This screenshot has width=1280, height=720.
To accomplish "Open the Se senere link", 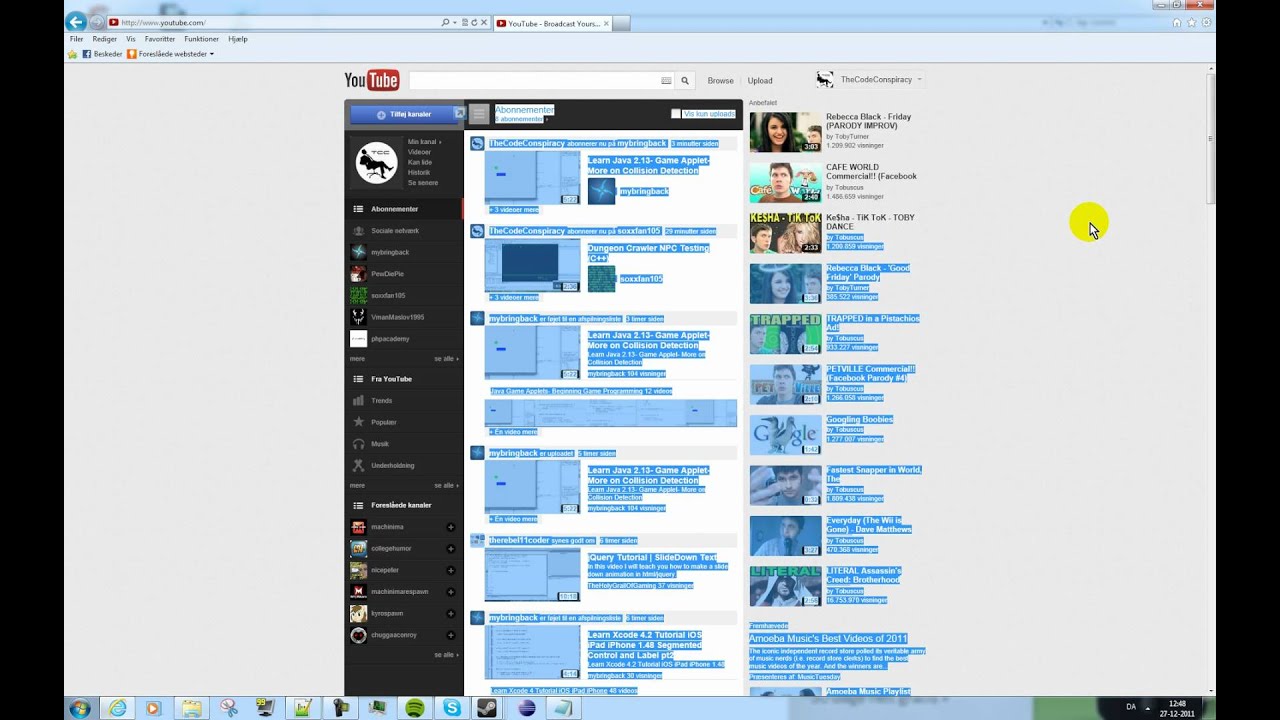I will 423,183.
